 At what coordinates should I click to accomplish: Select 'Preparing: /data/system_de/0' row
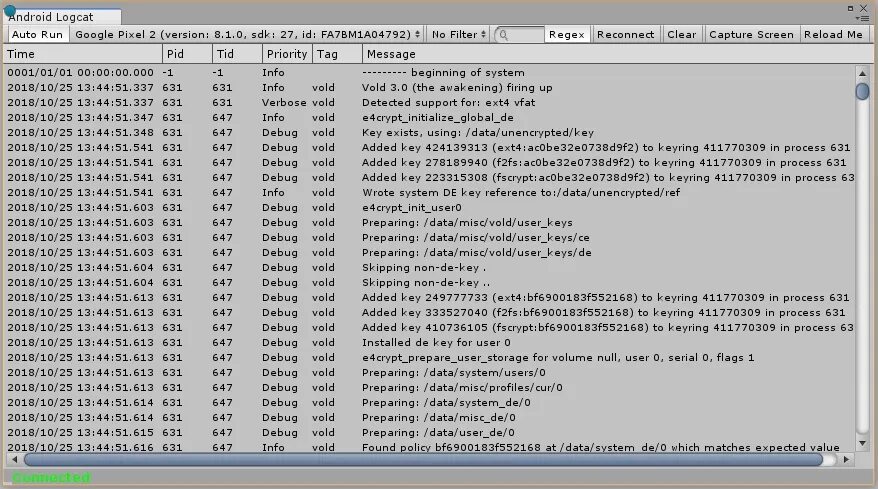tap(430, 403)
